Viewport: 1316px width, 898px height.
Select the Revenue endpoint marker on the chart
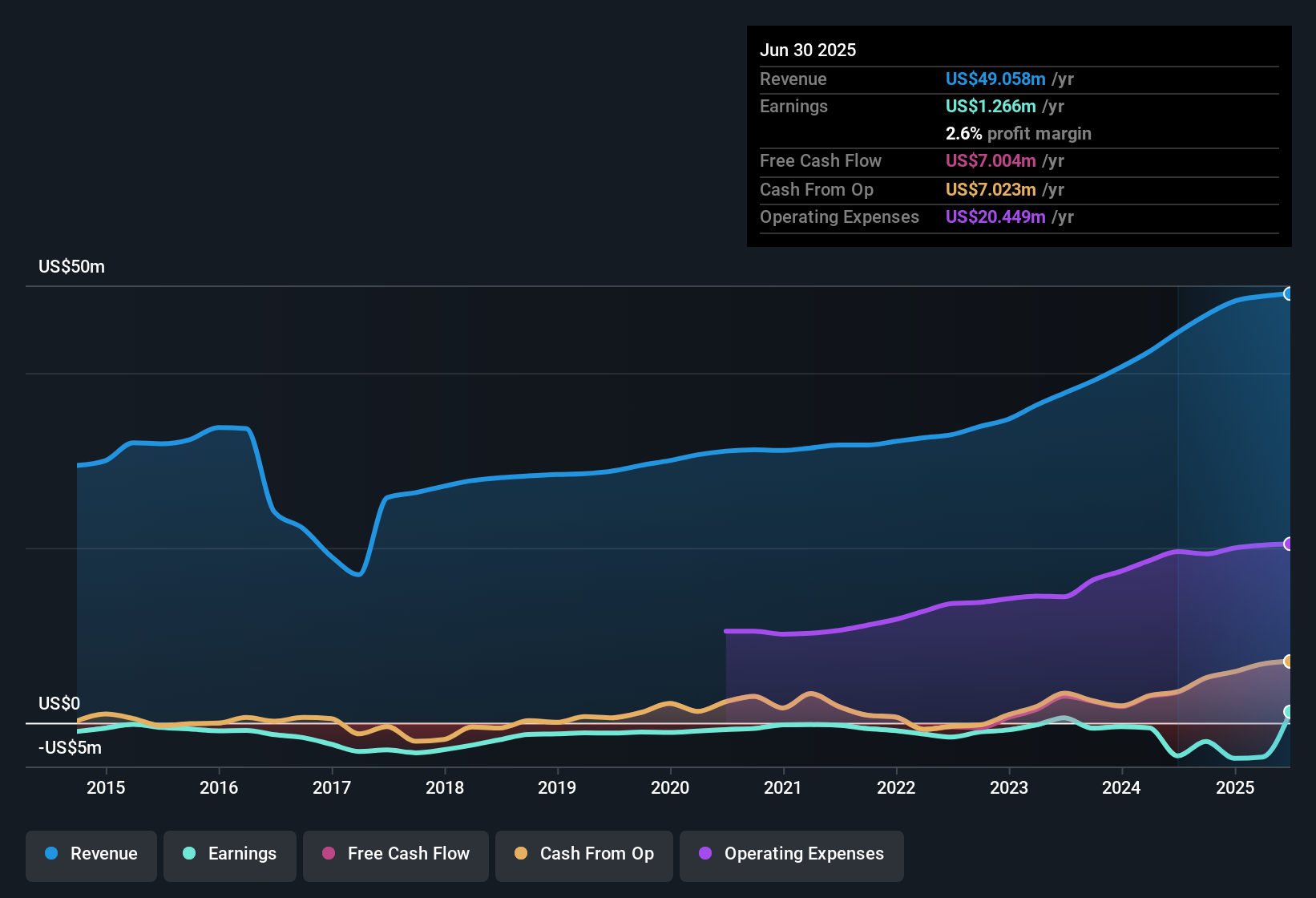pyautogui.click(x=1289, y=294)
